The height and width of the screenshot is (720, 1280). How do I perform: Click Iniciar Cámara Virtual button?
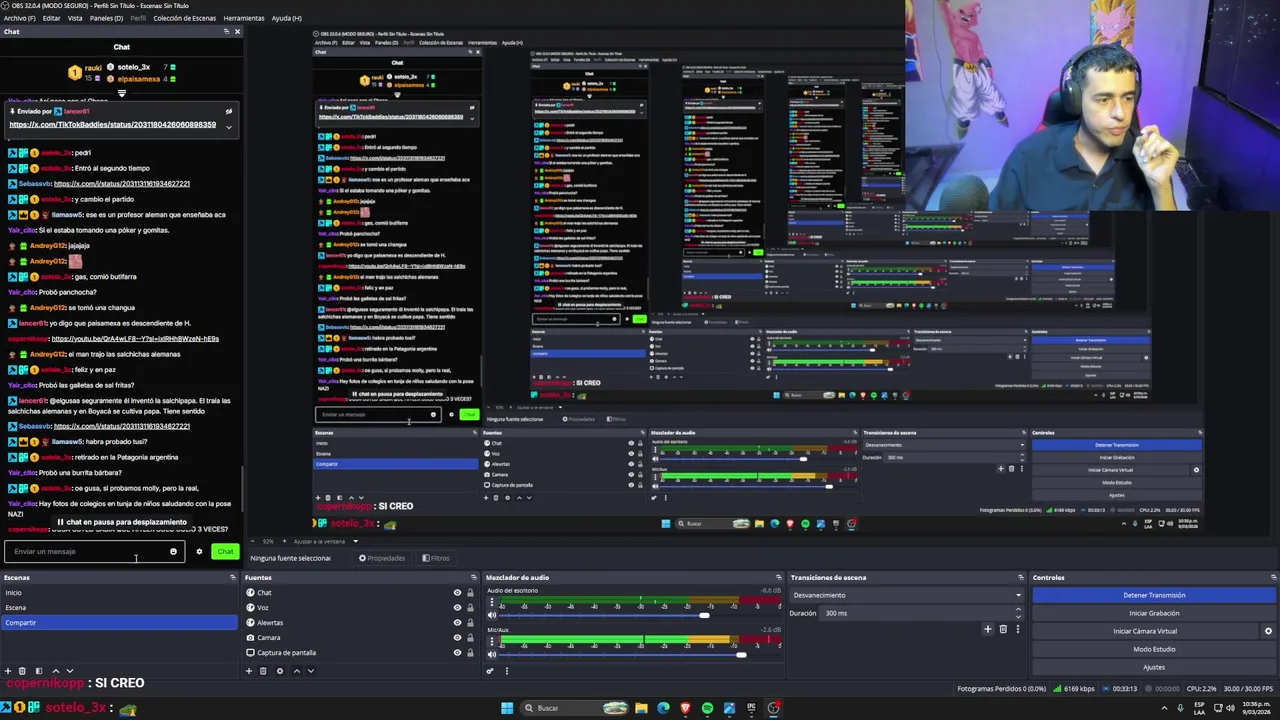(1145, 631)
